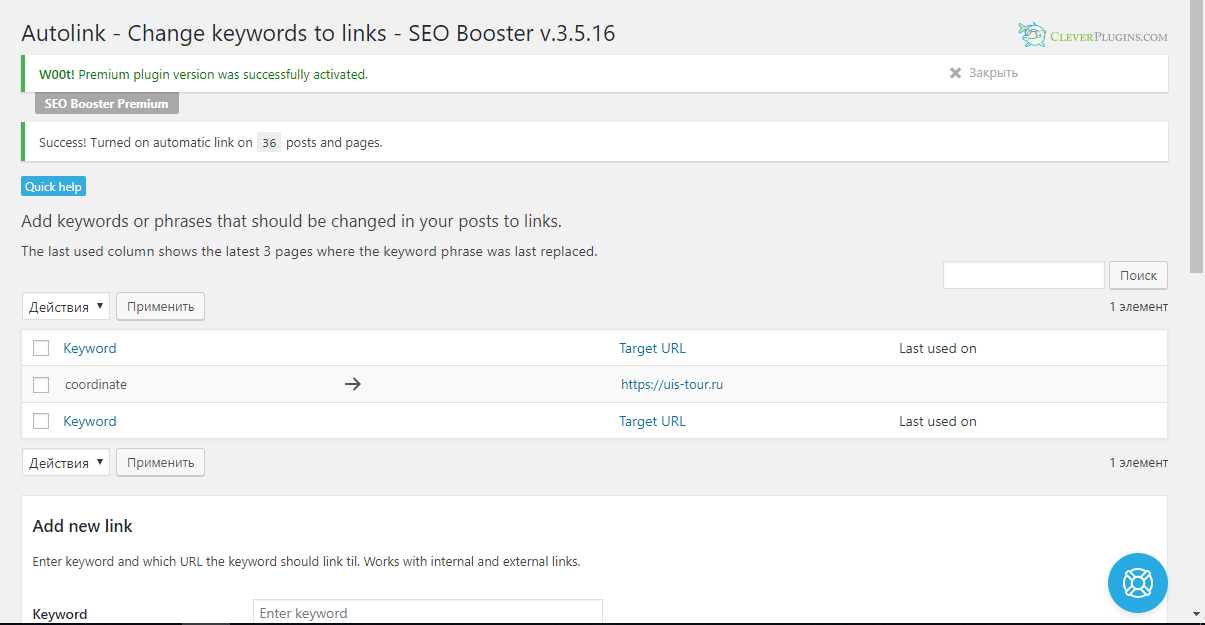Tick the select-all checkbox in table footer
The width and height of the screenshot is (1205, 625).
[x=41, y=421]
